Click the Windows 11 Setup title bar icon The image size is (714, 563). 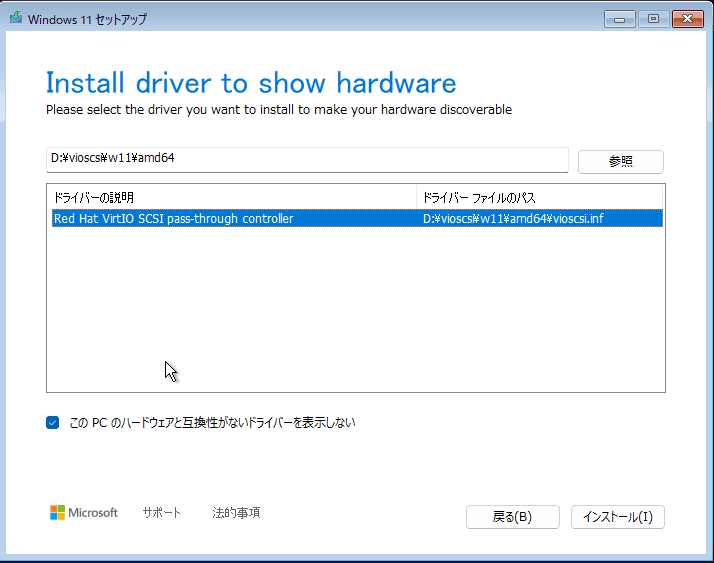tap(16, 18)
